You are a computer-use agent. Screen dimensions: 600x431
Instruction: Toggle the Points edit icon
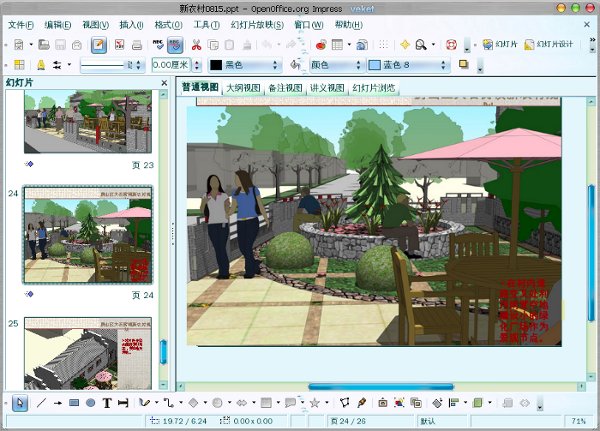344,403
